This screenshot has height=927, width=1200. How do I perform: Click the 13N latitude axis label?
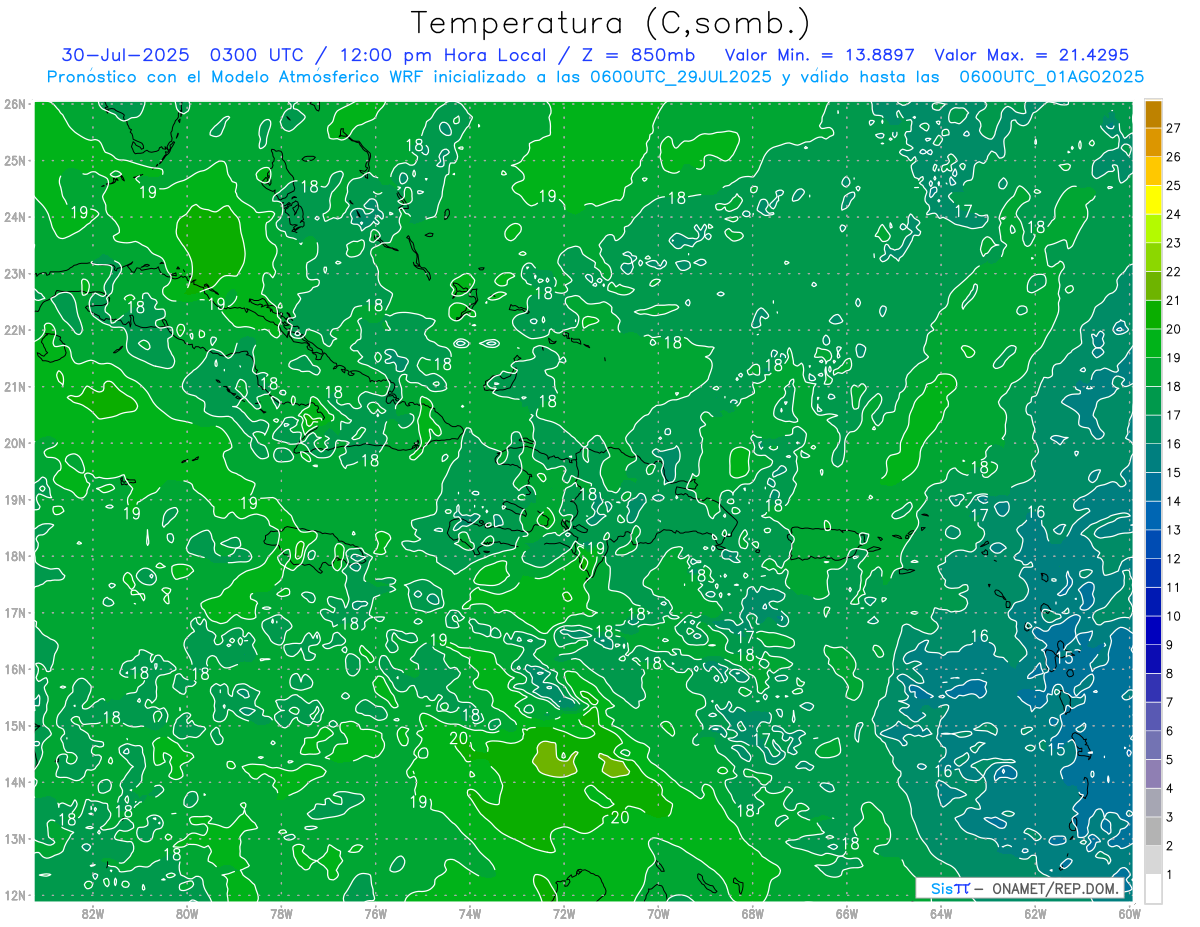(14, 838)
